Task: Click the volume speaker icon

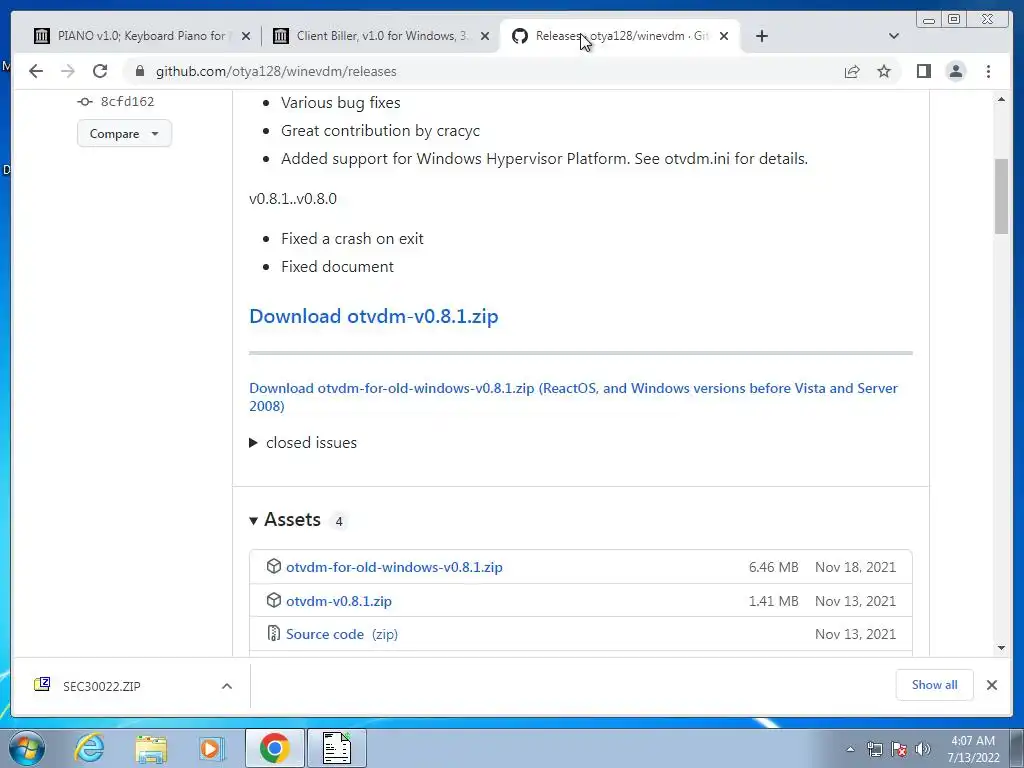Action: click(x=923, y=749)
